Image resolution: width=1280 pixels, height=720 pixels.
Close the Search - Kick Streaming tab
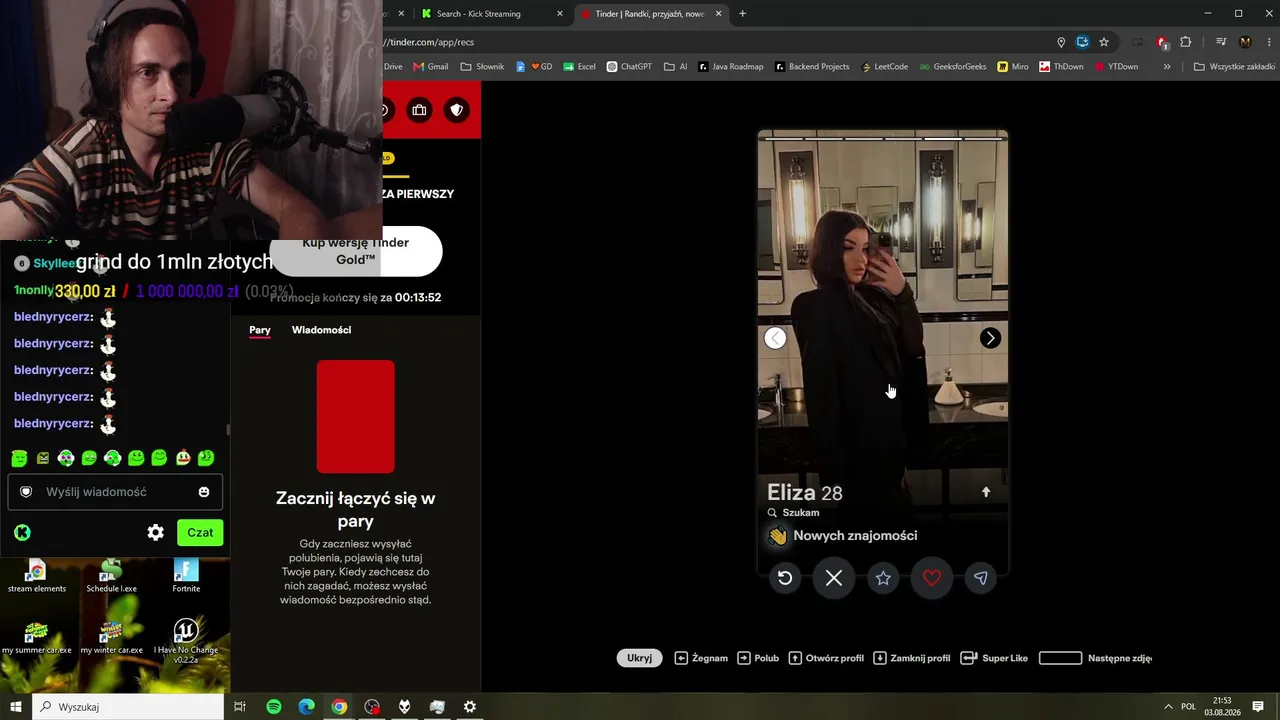pyautogui.click(x=560, y=14)
